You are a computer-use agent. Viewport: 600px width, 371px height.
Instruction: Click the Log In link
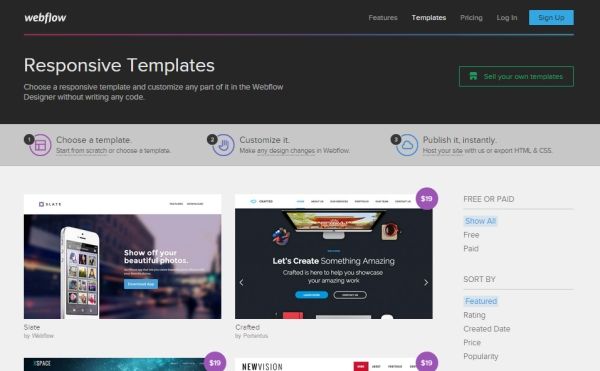(507, 18)
